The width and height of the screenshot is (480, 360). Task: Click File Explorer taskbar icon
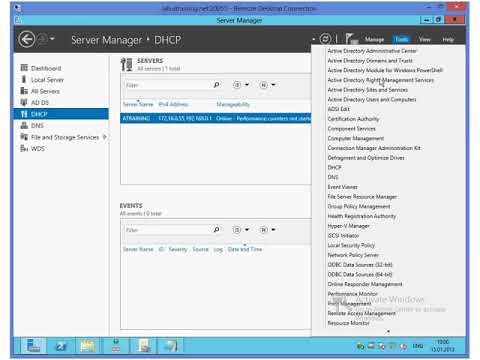[x=88, y=346]
